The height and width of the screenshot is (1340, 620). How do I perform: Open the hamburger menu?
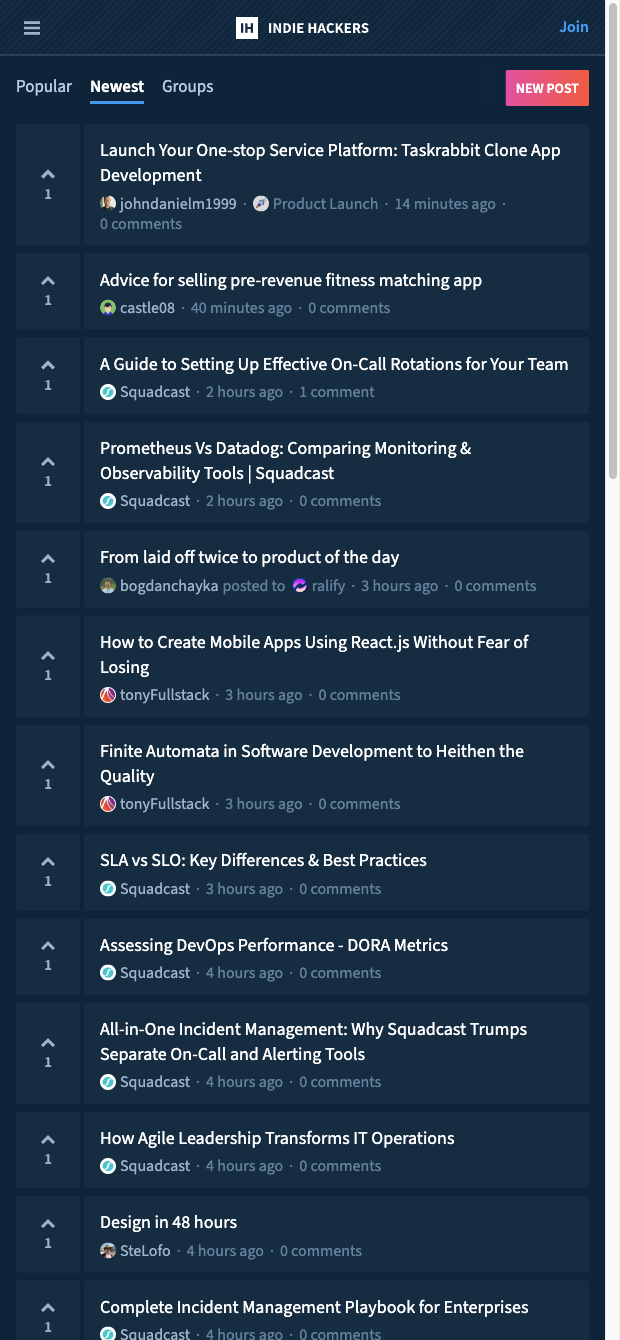(x=32, y=28)
